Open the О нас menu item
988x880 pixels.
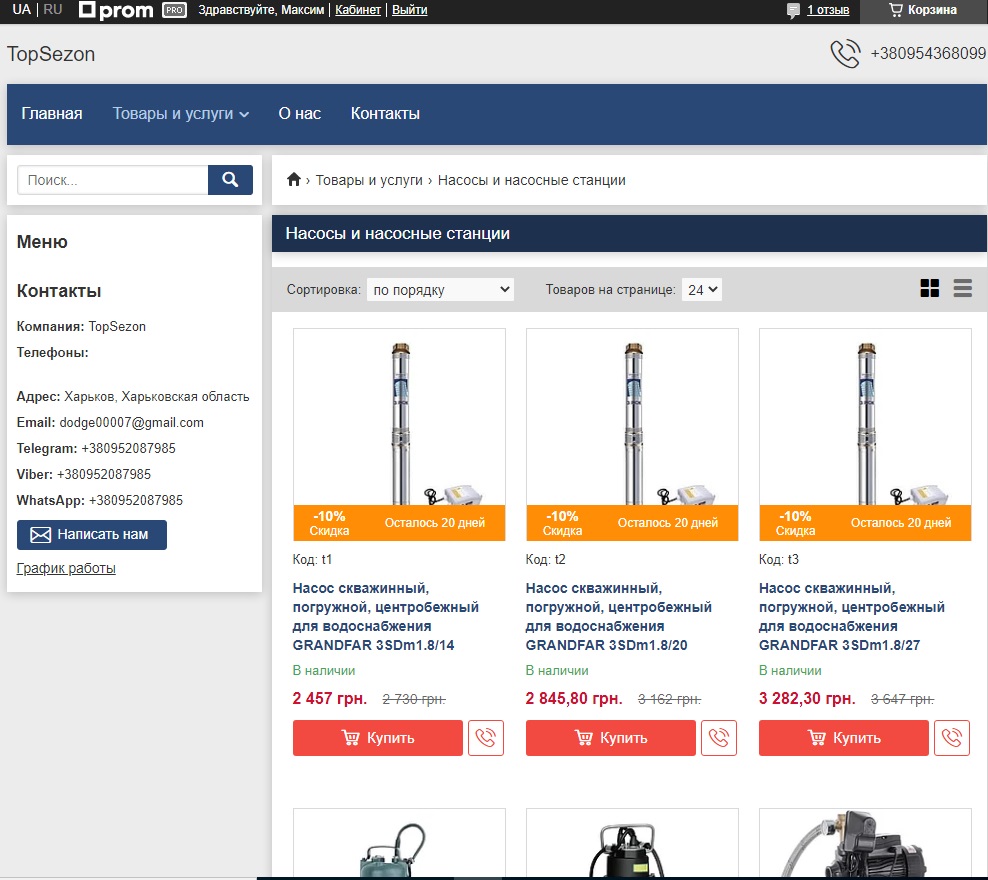300,113
